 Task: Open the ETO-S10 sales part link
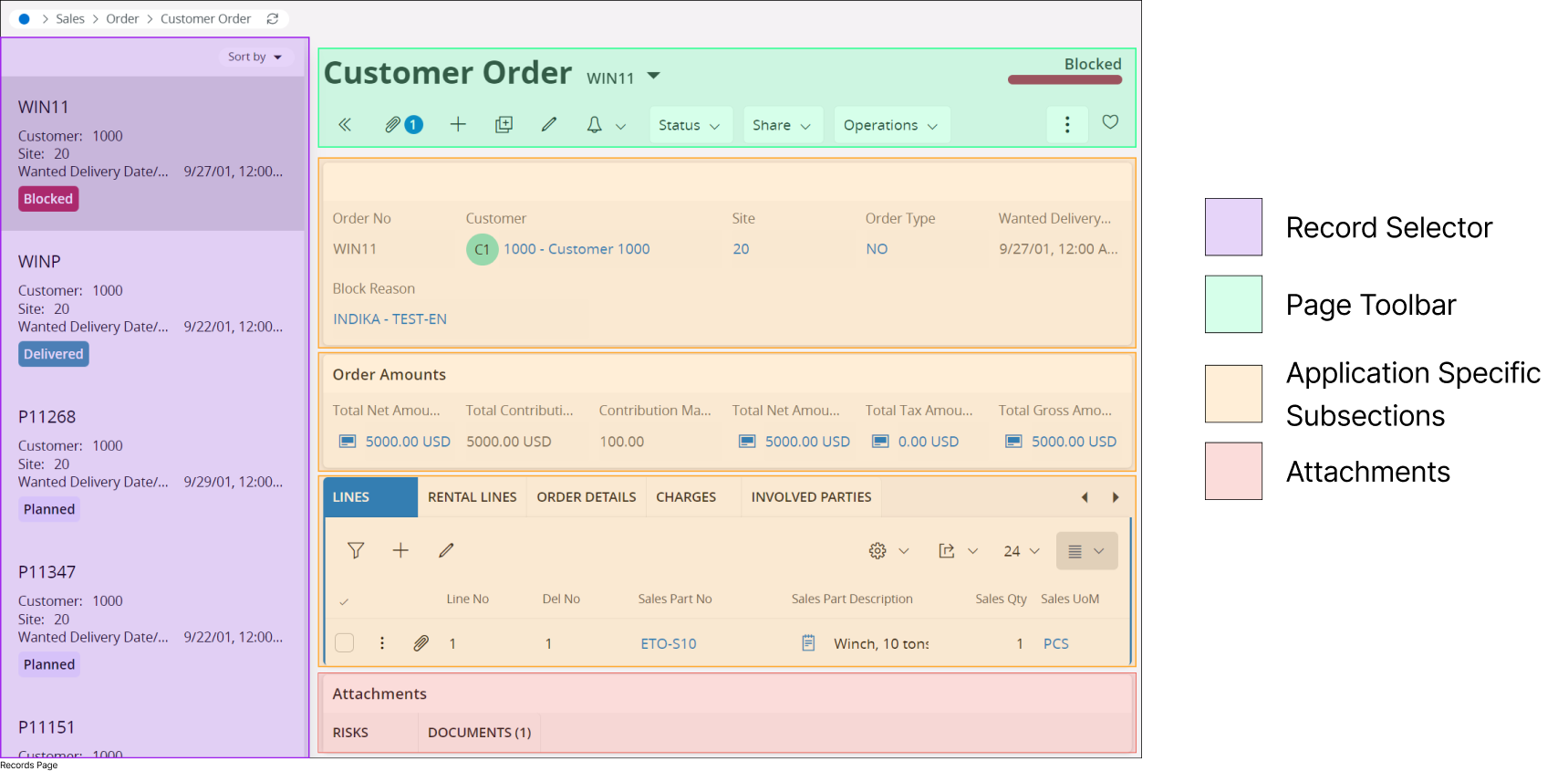pos(669,643)
